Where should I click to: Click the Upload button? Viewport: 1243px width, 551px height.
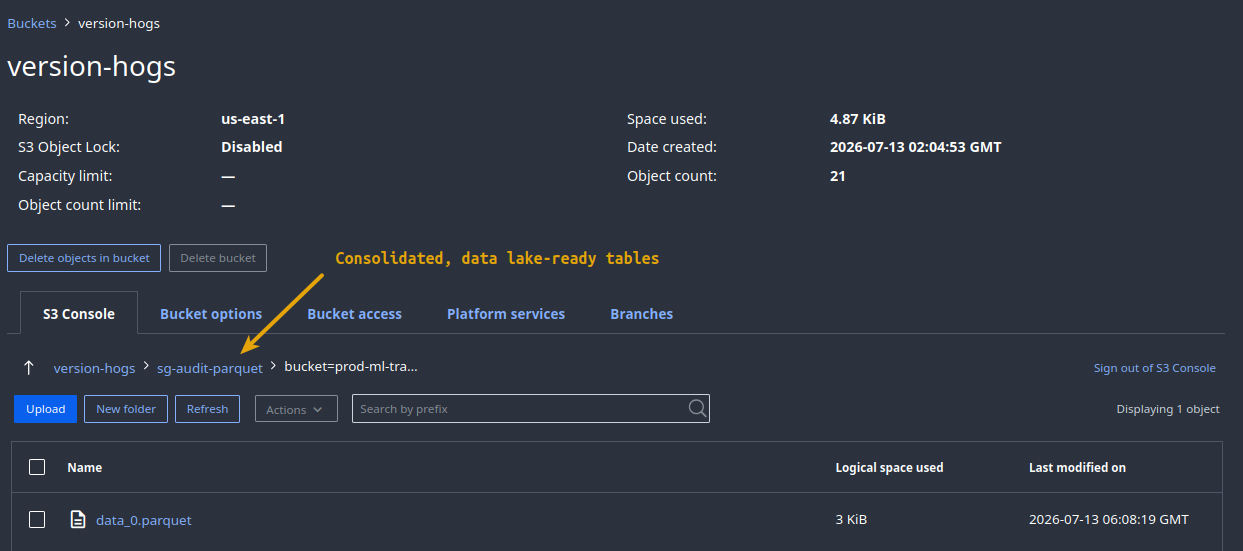tap(45, 409)
